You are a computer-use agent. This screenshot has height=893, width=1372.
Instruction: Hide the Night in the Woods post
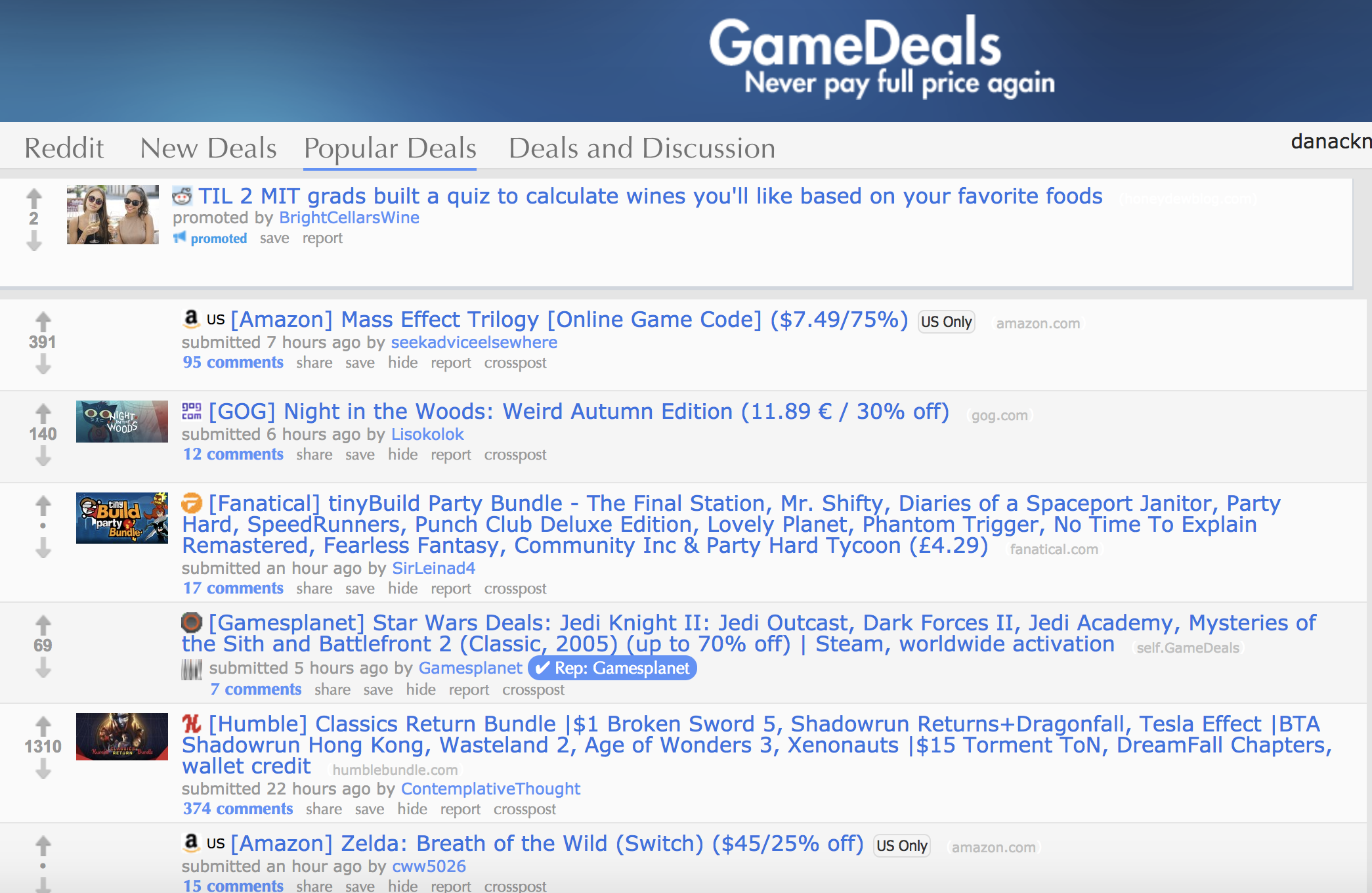click(x=402, y=454)
